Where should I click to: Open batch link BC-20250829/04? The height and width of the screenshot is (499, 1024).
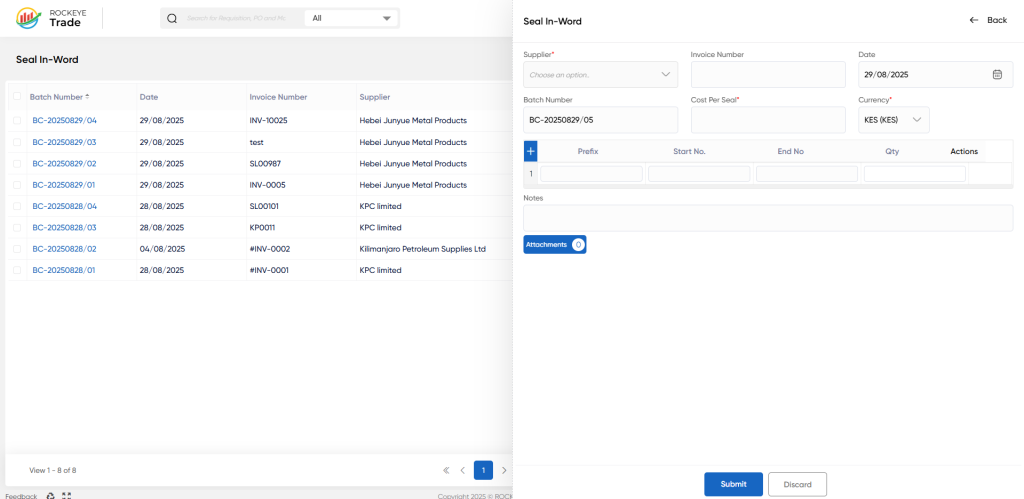(65, 120)
